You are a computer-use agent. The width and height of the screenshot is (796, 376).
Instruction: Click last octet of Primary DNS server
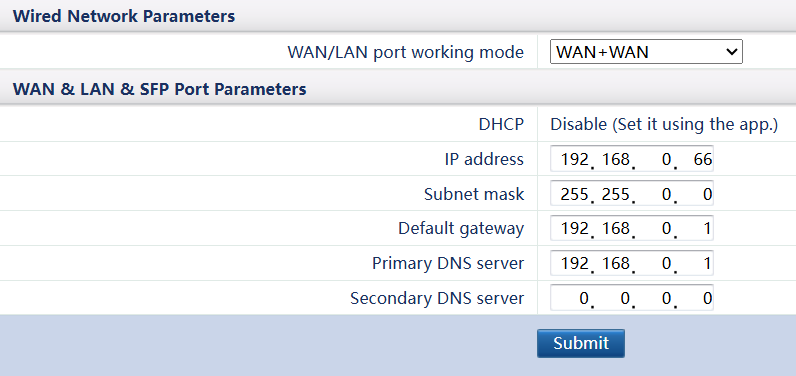pos(694,263)
